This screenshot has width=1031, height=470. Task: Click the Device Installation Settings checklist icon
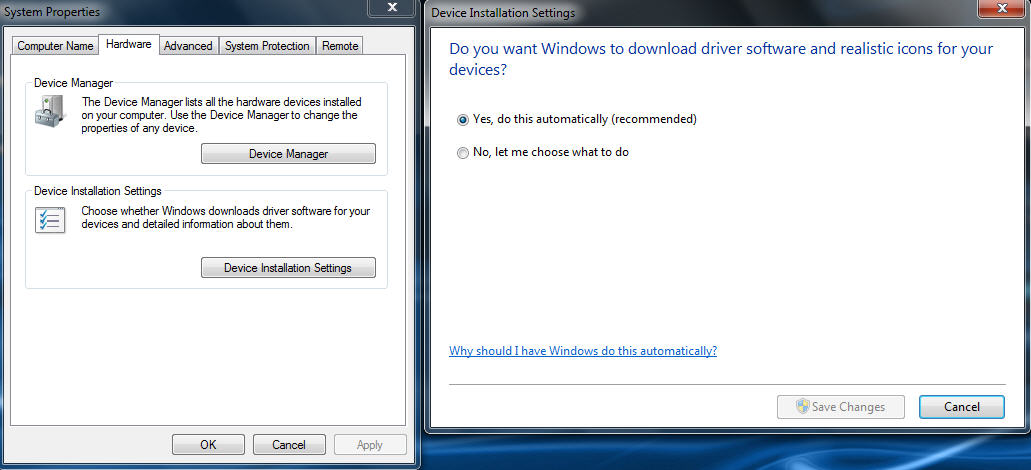[x=50, y=220]
